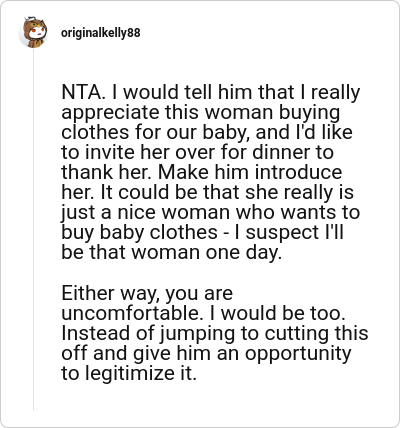Click the line "Instead of jumping to cutting this"
Image resolution: width=400 pixels, height=428 pixels.
click(x=215, y=333)
